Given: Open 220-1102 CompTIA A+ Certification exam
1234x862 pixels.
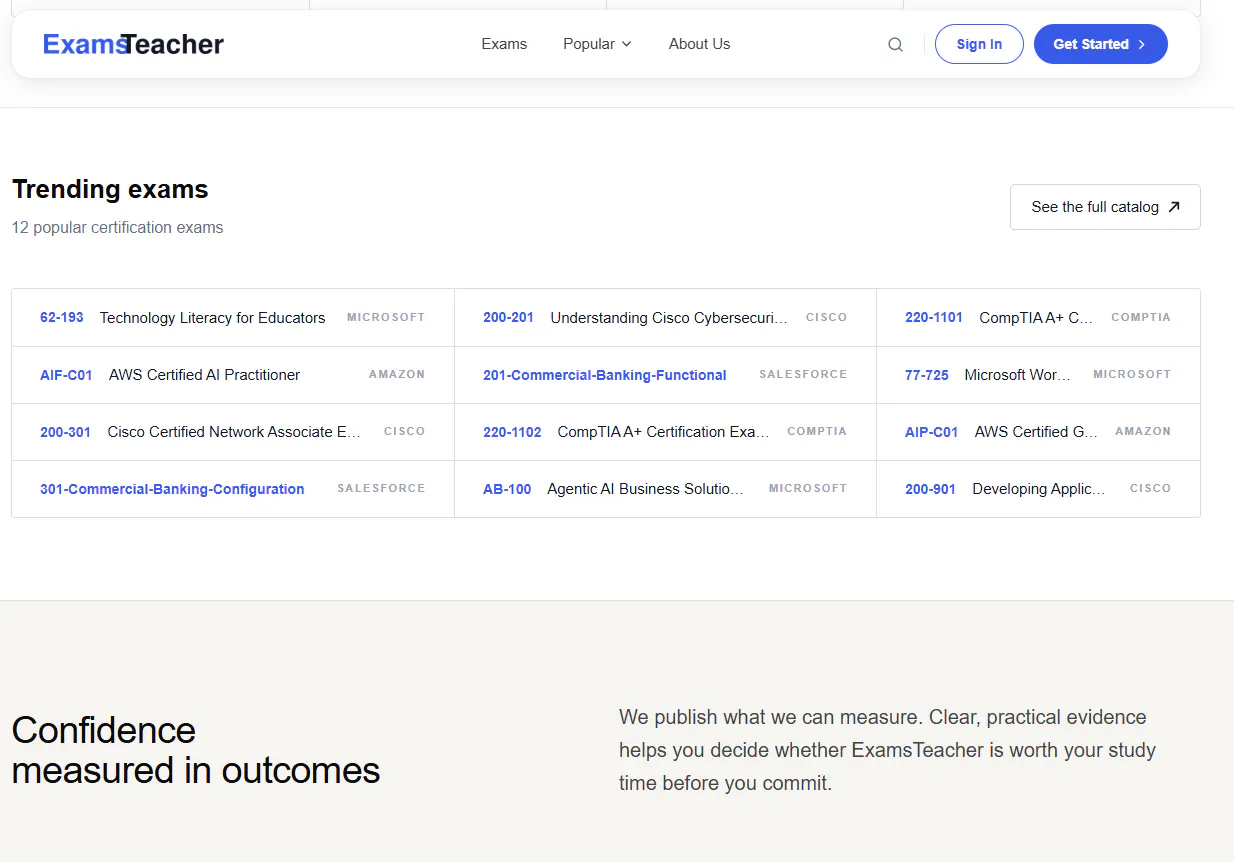Looking at the screenshot, I should point(665,432).
